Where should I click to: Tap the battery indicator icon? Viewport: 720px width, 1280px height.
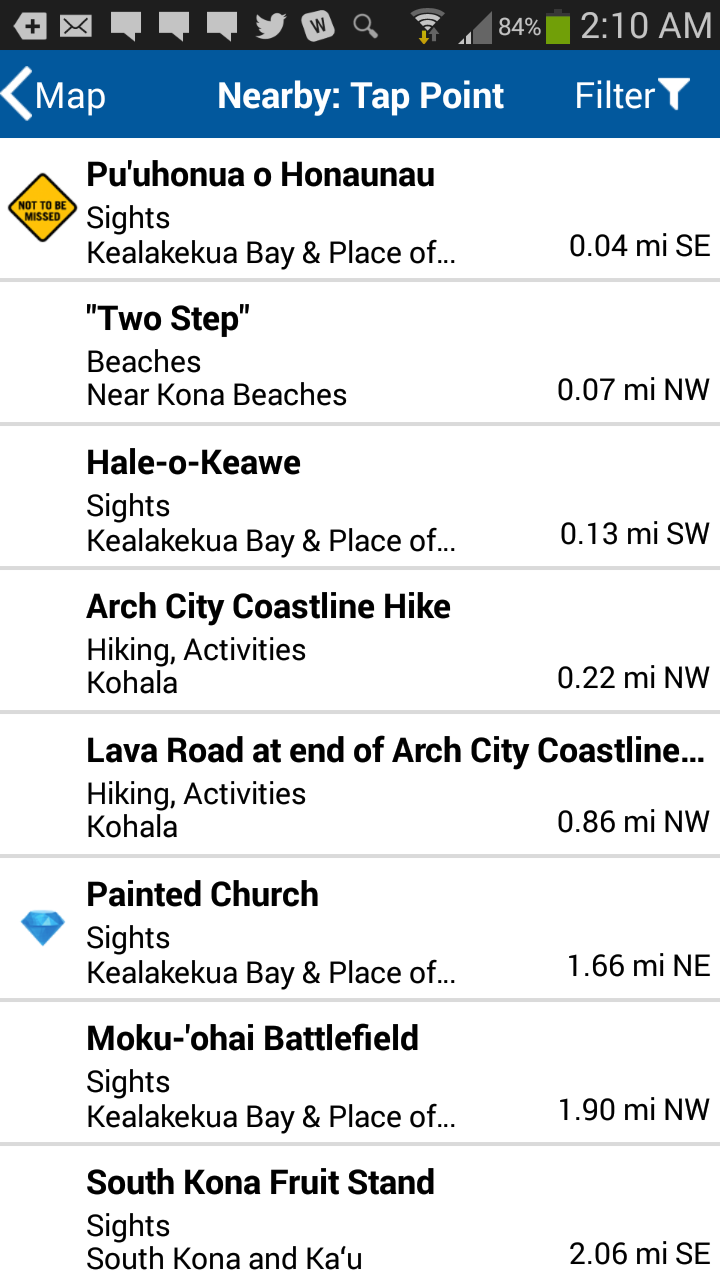pyautogui.click(x=558, y=25)
